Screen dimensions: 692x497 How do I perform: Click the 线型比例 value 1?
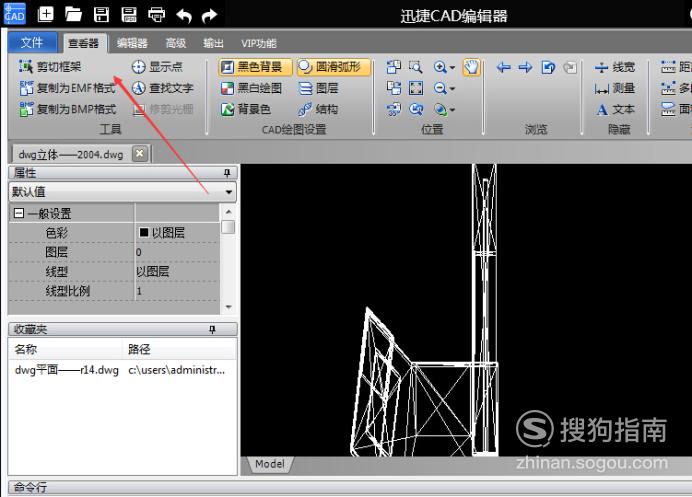[177, 291]
